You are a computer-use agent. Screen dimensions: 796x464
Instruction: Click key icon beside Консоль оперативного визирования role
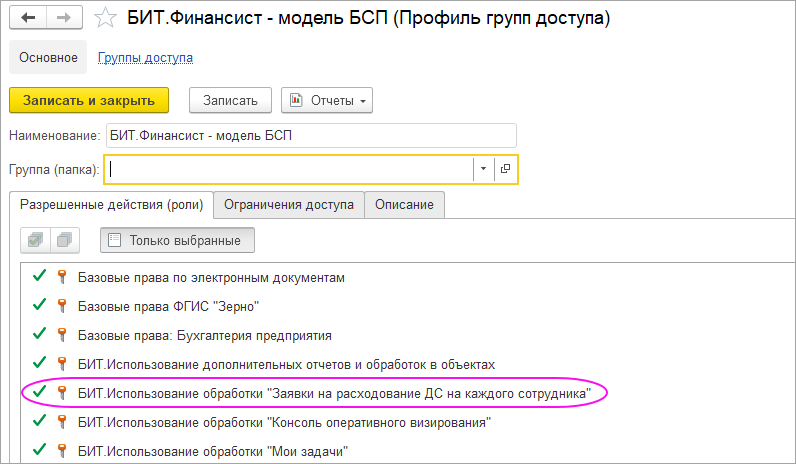point(62,421)
